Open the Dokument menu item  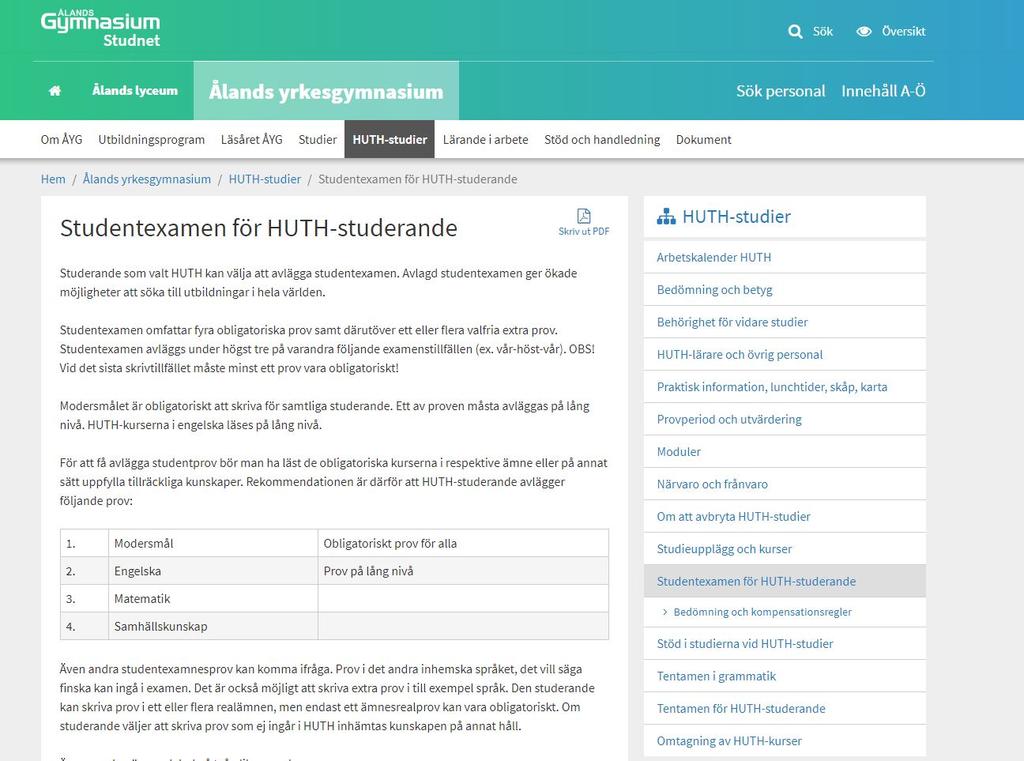pos(703,139)
